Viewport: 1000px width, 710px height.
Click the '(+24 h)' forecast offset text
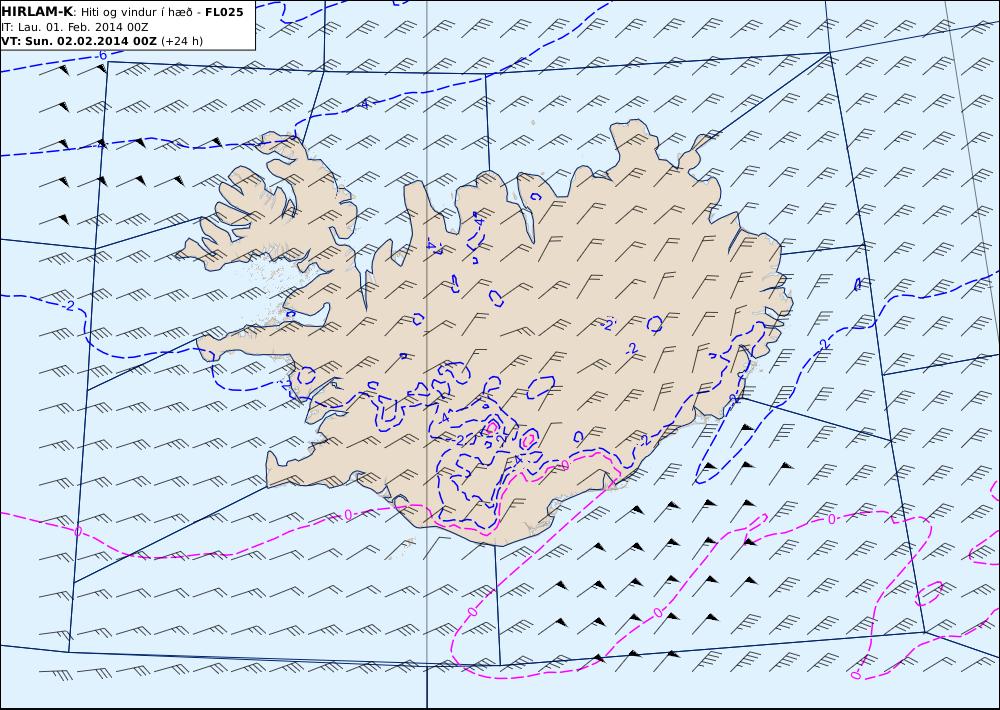pyautogui.click(x=182, y=41)
